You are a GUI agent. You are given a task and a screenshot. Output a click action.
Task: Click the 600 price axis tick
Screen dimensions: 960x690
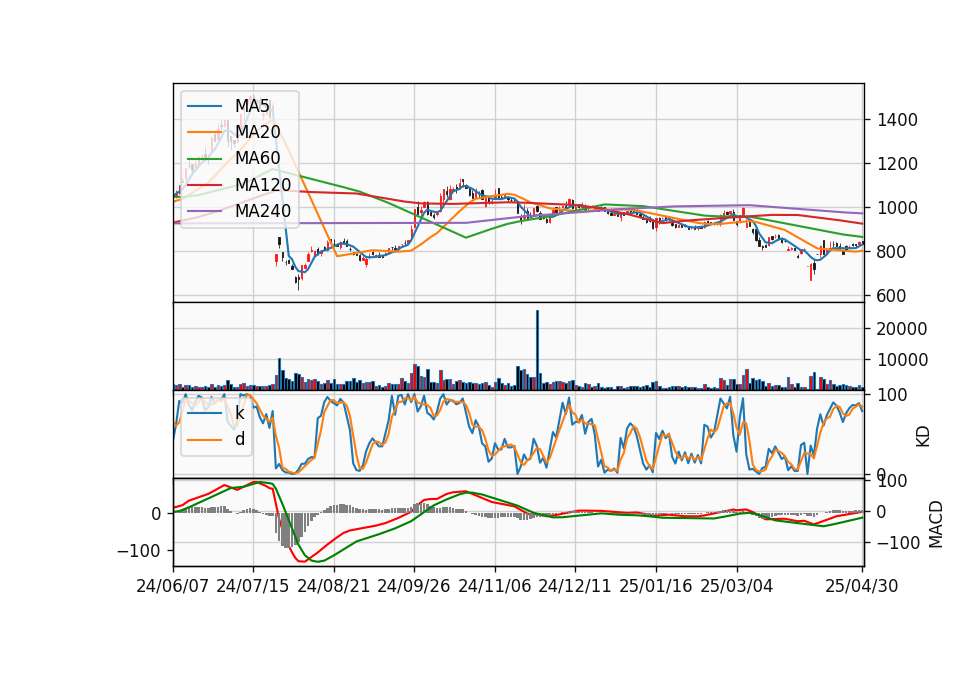[x=892, y=296]
